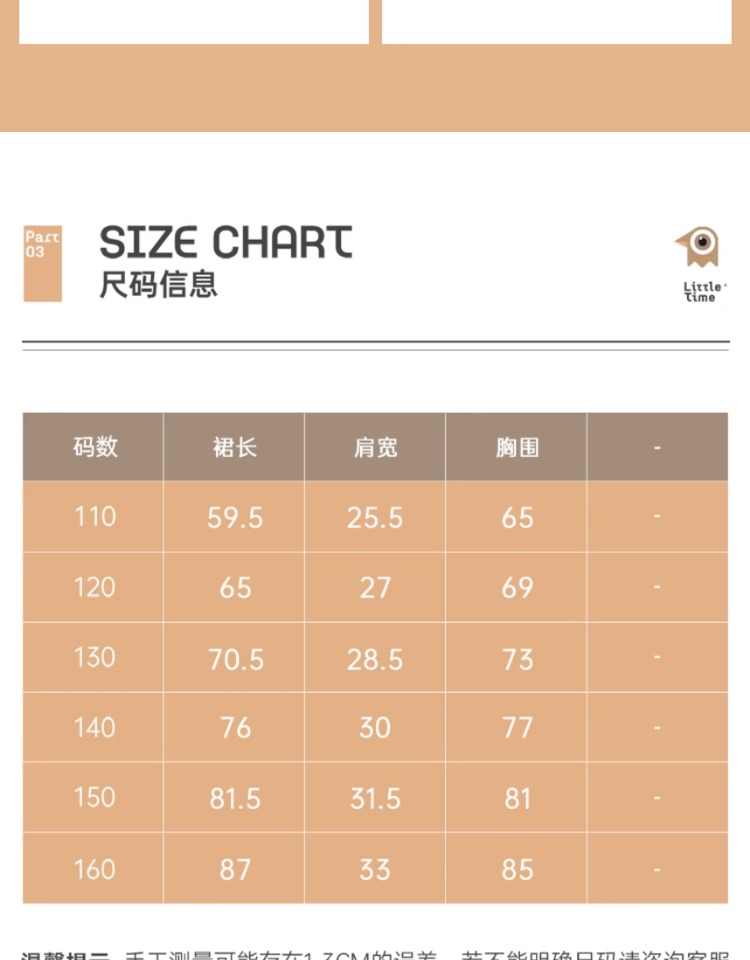Click size 130 row label
750x960 pixels.
94,657
